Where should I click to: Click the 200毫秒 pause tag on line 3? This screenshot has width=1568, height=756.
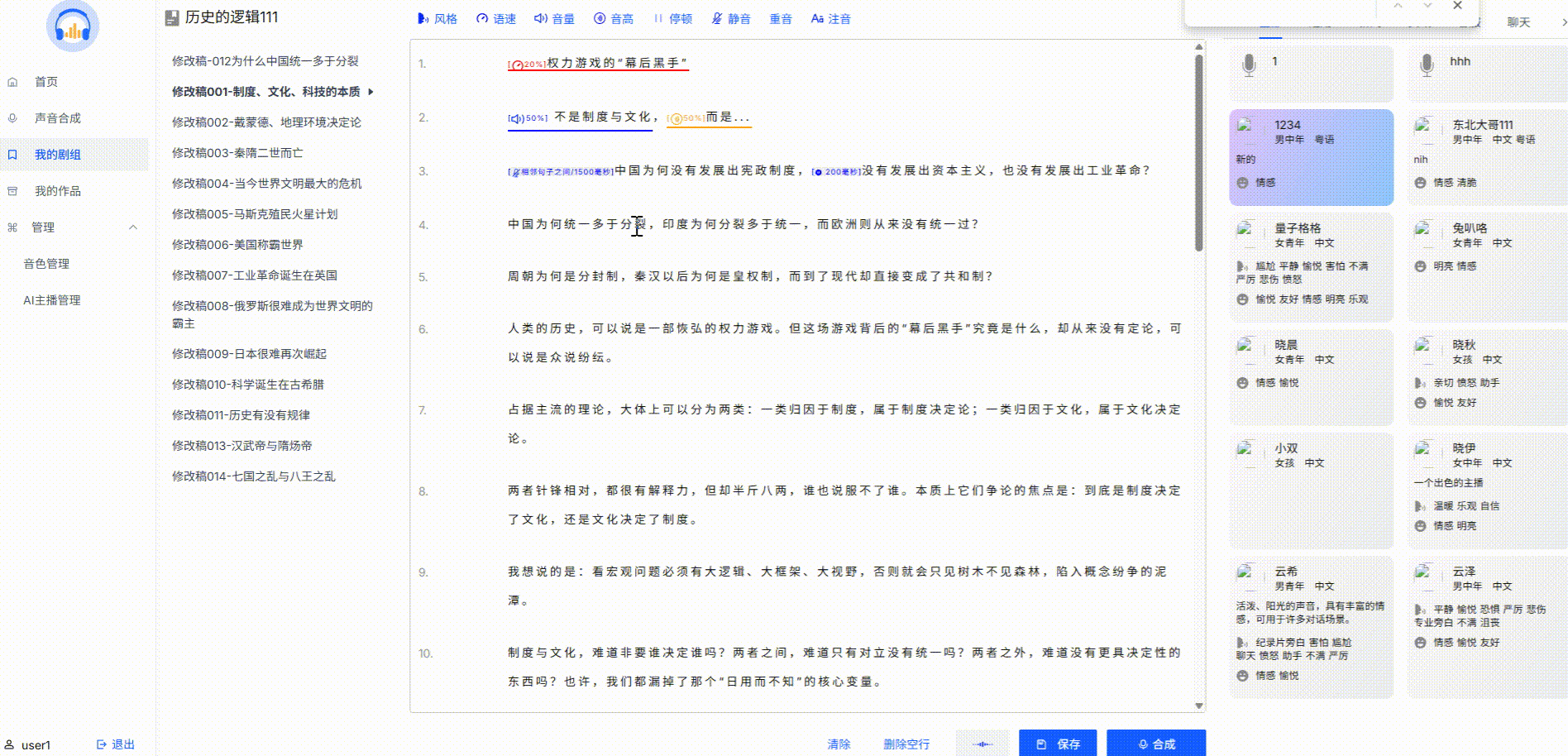click(x=836, y=172)
